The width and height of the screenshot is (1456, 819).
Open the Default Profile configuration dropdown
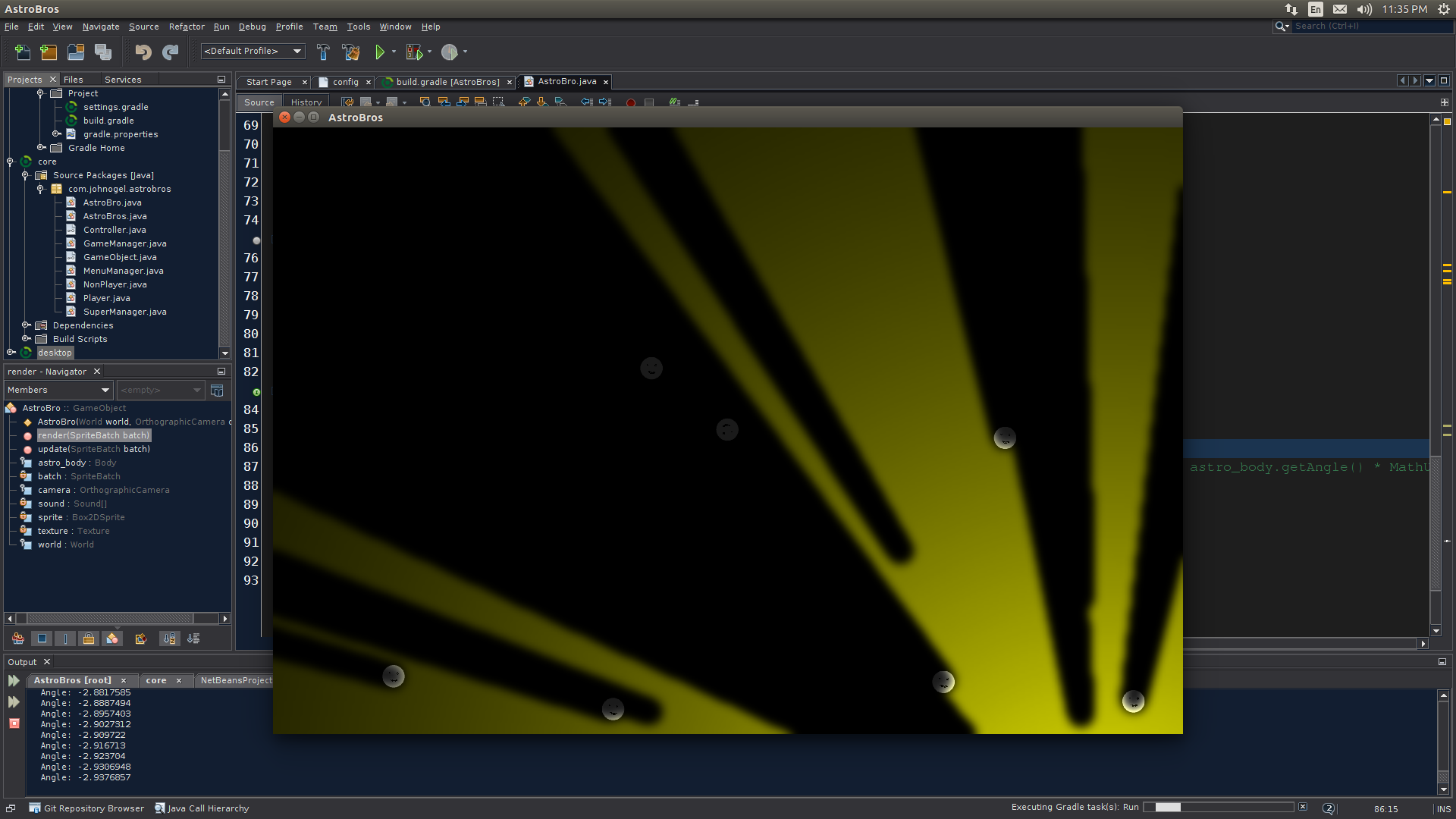pos(253,51)
